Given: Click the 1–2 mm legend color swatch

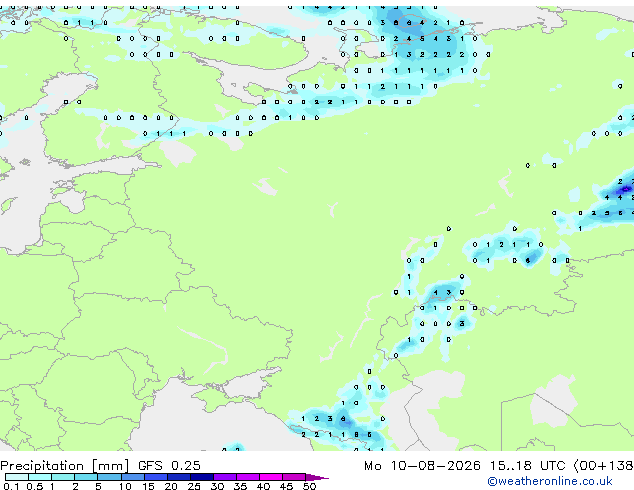Looking at the screenshot, I should [63, 477].
